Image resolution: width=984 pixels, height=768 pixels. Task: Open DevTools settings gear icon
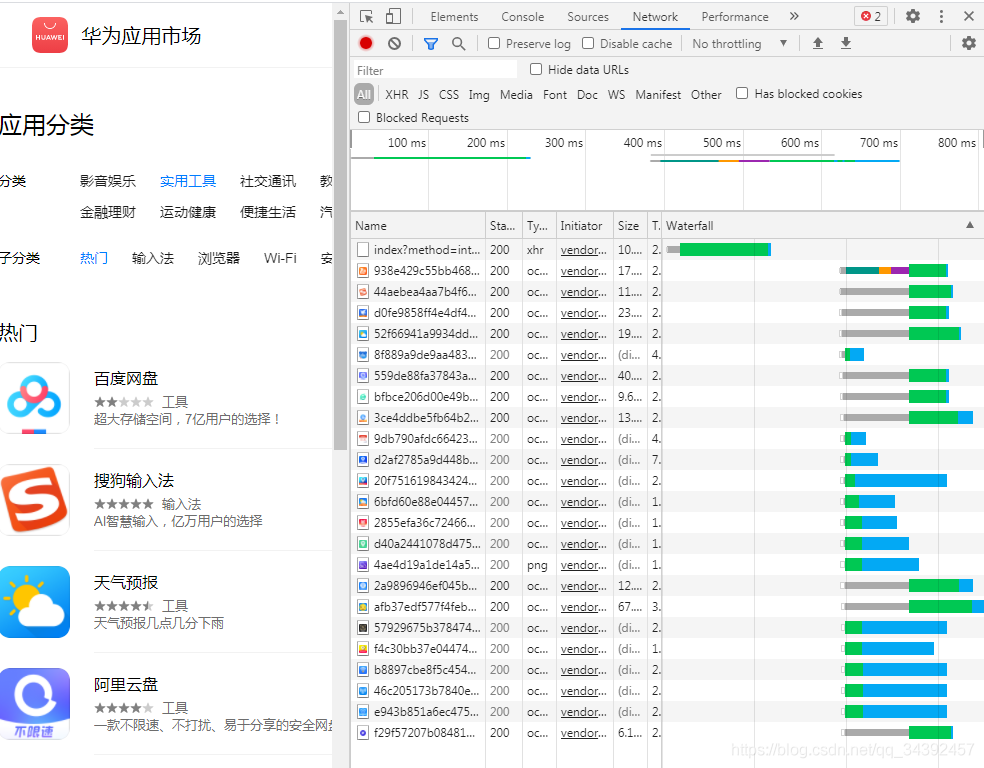coord(912,16)
